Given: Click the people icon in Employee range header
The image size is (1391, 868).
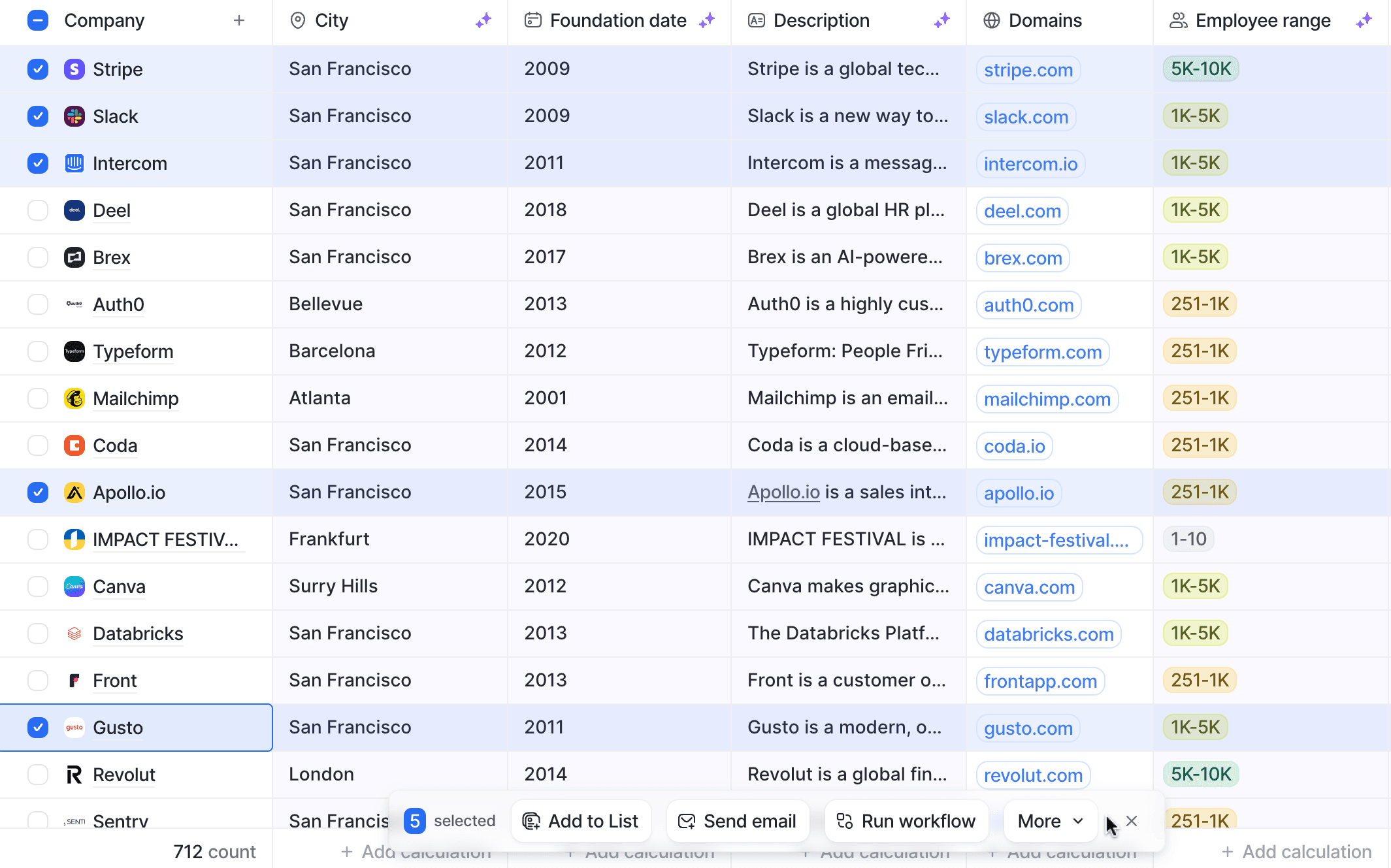Looking at the screenshot, I should (x=1179, y=21).
